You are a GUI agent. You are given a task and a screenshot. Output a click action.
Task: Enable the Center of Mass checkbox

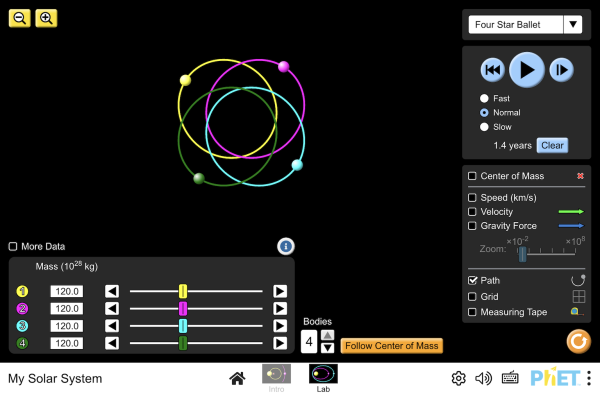pos(472,176)
